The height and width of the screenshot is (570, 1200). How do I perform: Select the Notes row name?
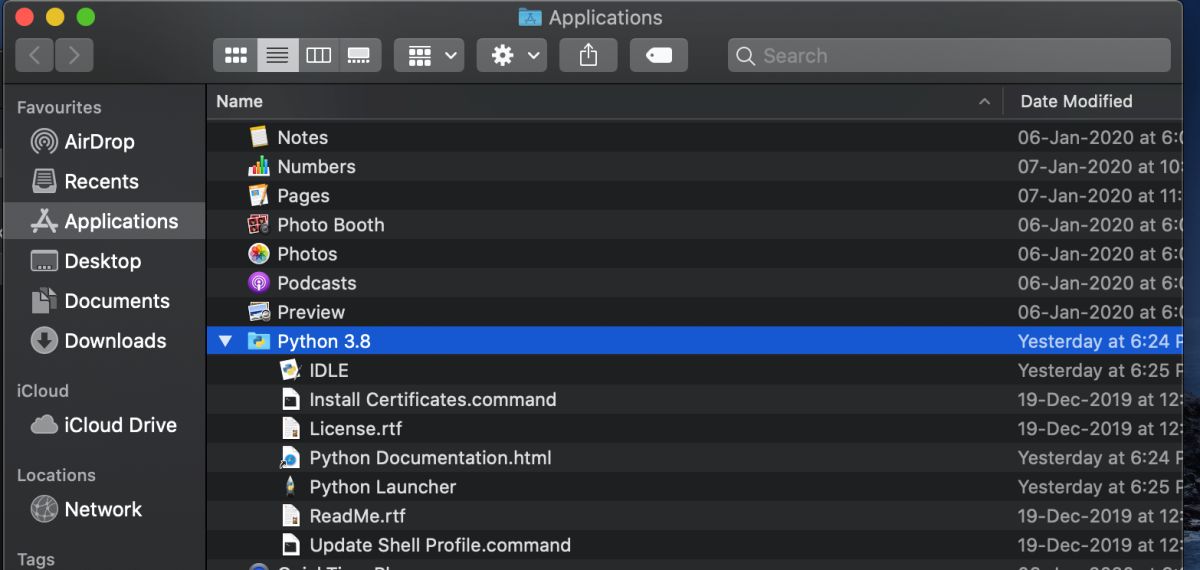tap(303, 137)
